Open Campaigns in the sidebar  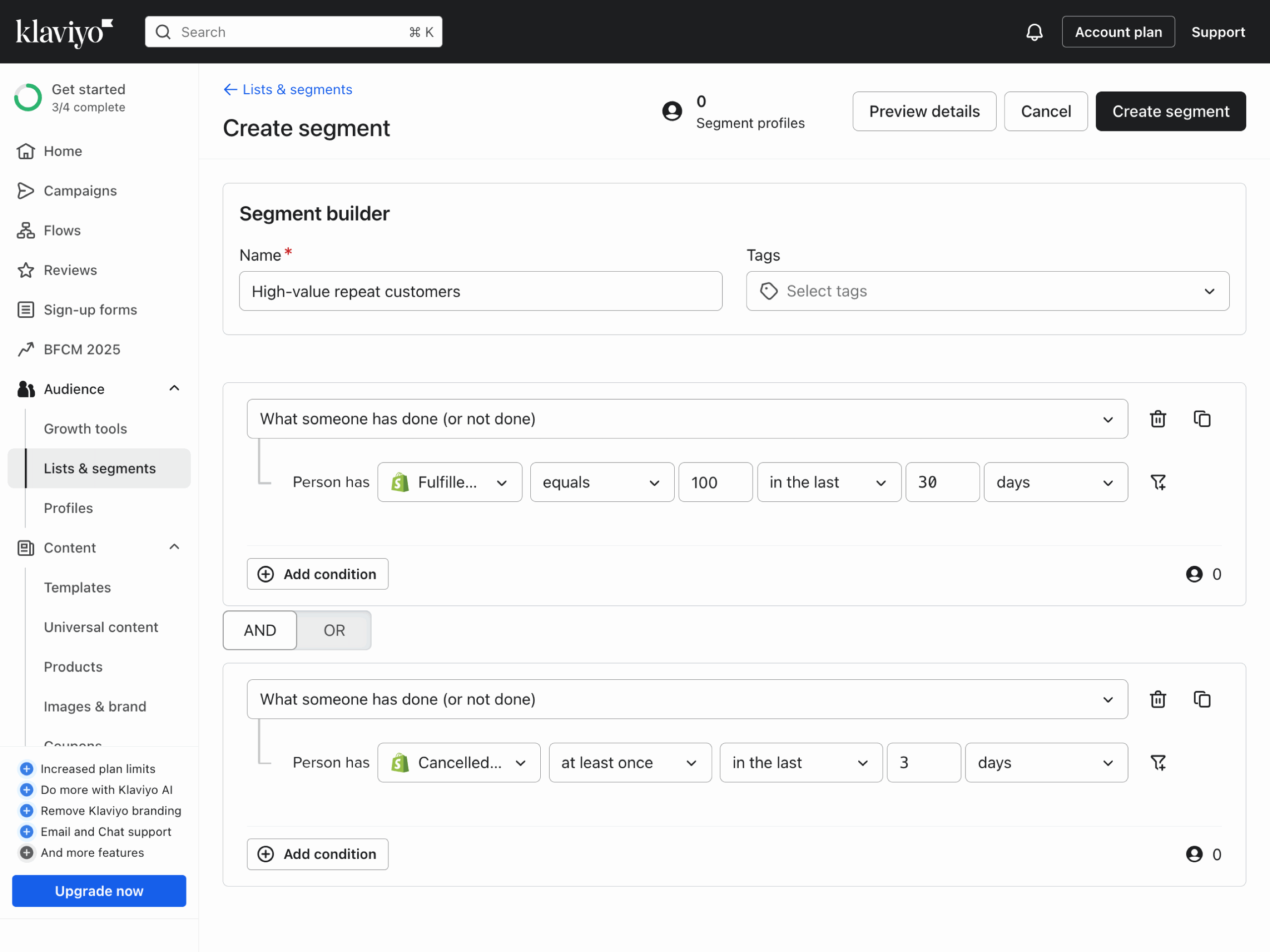tap(80, 190)
